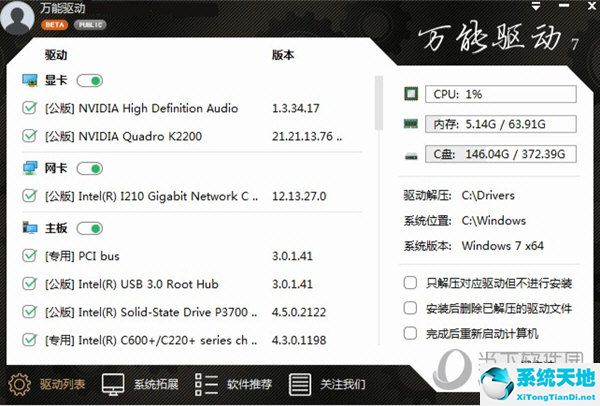Click the 显卡 group label

[x=56, y=80]
